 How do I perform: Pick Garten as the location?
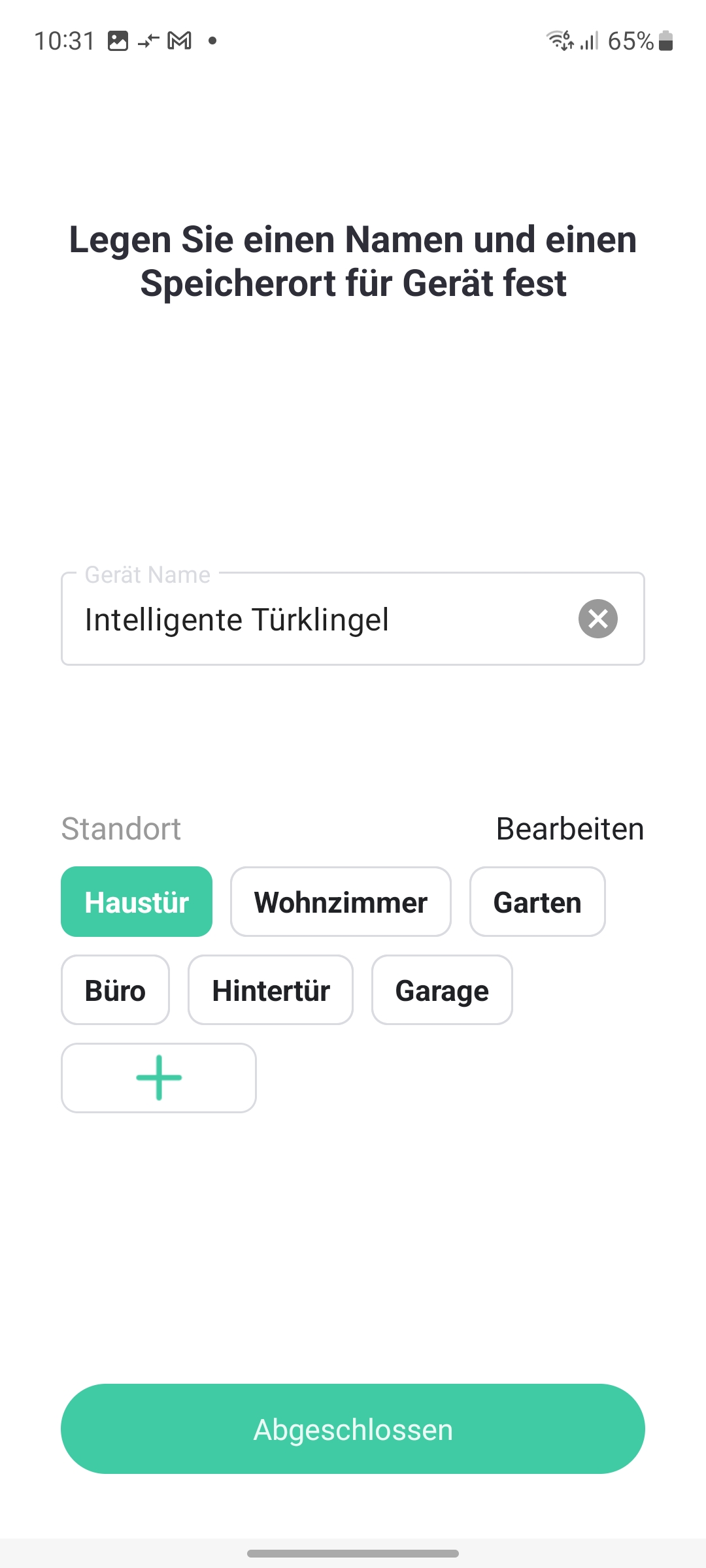(x=537, y=902)
